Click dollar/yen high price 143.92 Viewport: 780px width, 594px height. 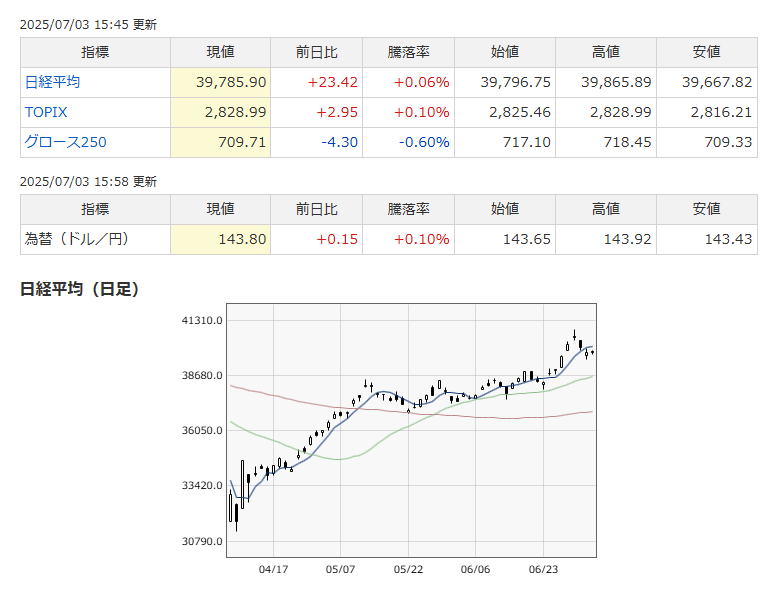pos(627,239)
